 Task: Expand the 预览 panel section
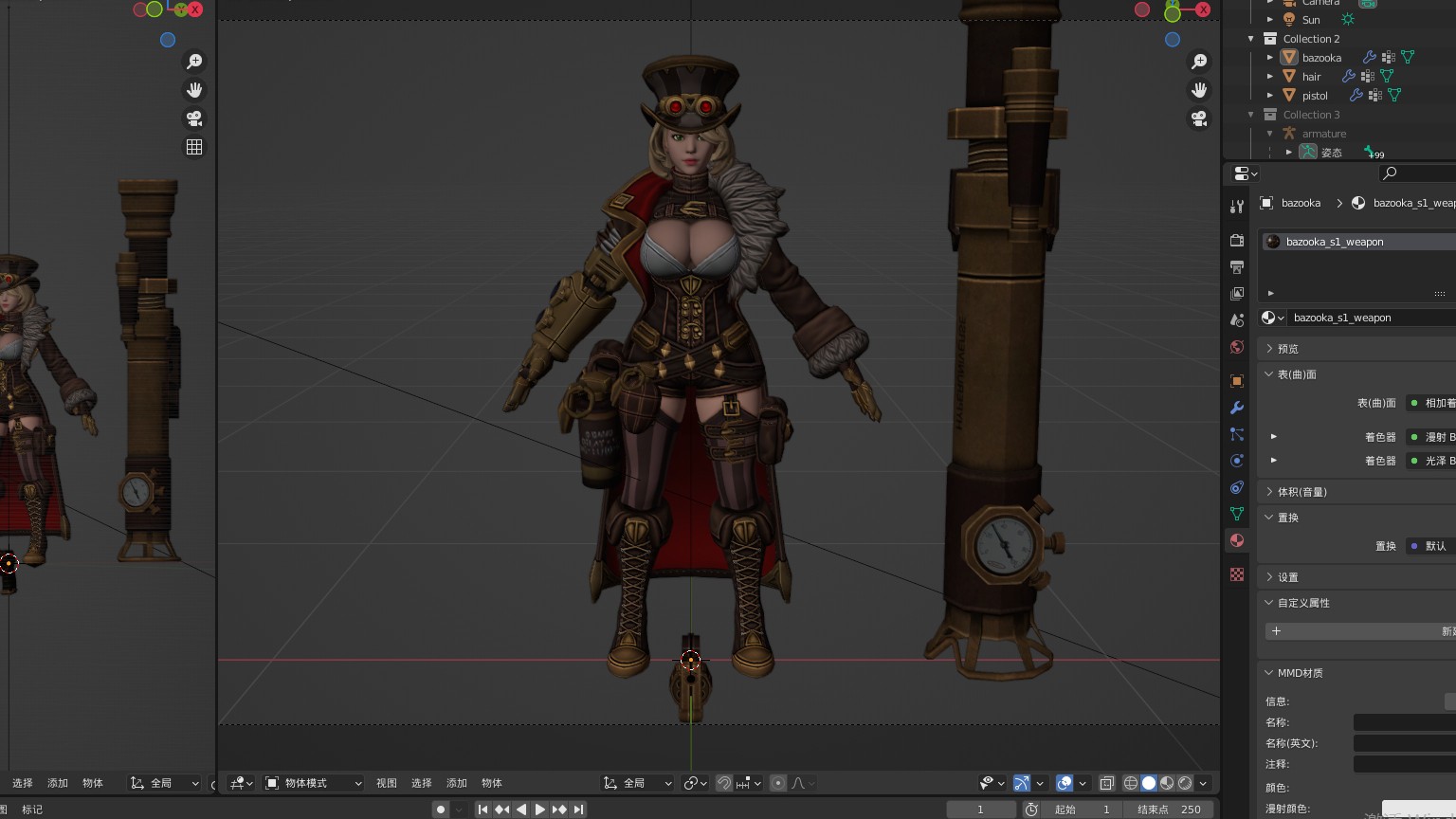[x=1287, y=349]
